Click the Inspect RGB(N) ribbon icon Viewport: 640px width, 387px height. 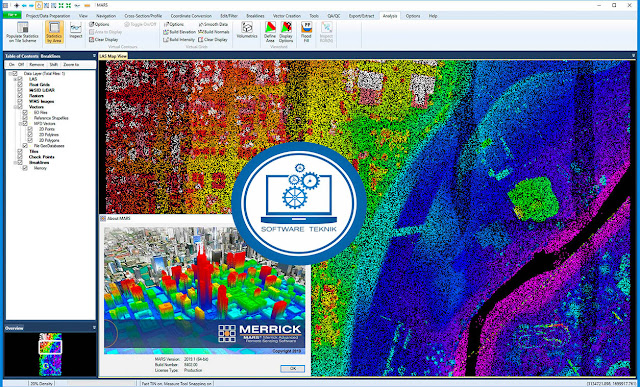(x=327, y=32)
